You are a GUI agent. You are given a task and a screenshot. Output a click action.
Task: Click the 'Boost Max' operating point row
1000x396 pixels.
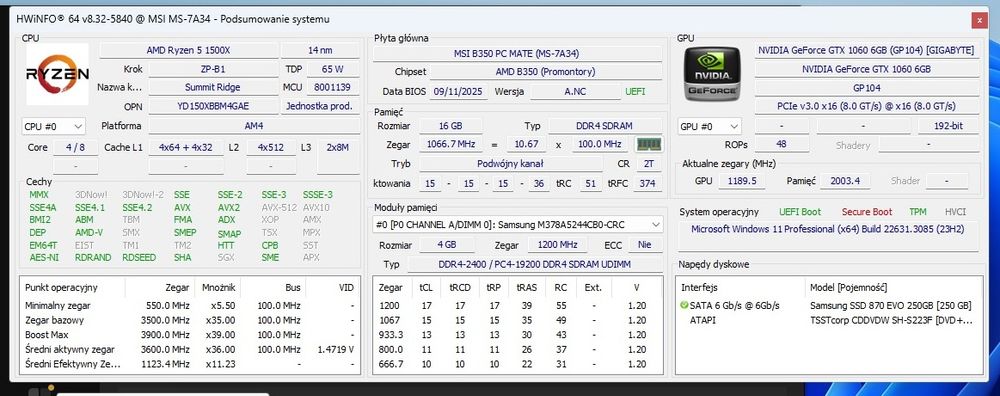(x=189, y=335)
